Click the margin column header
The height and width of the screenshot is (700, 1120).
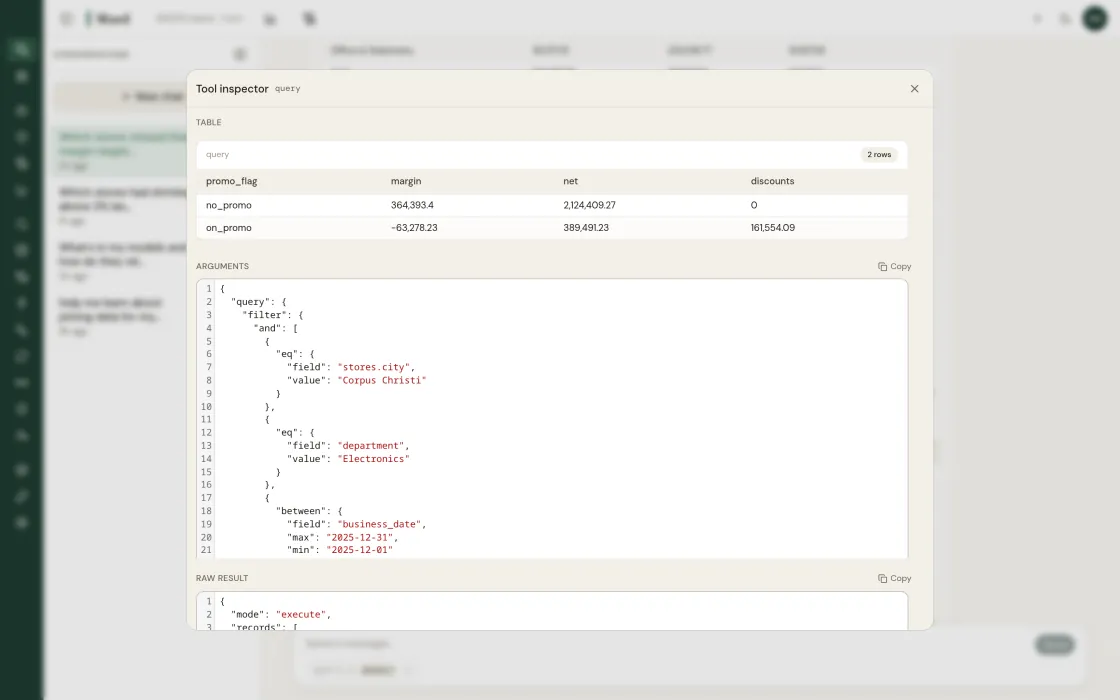click(x=406, y=181)
